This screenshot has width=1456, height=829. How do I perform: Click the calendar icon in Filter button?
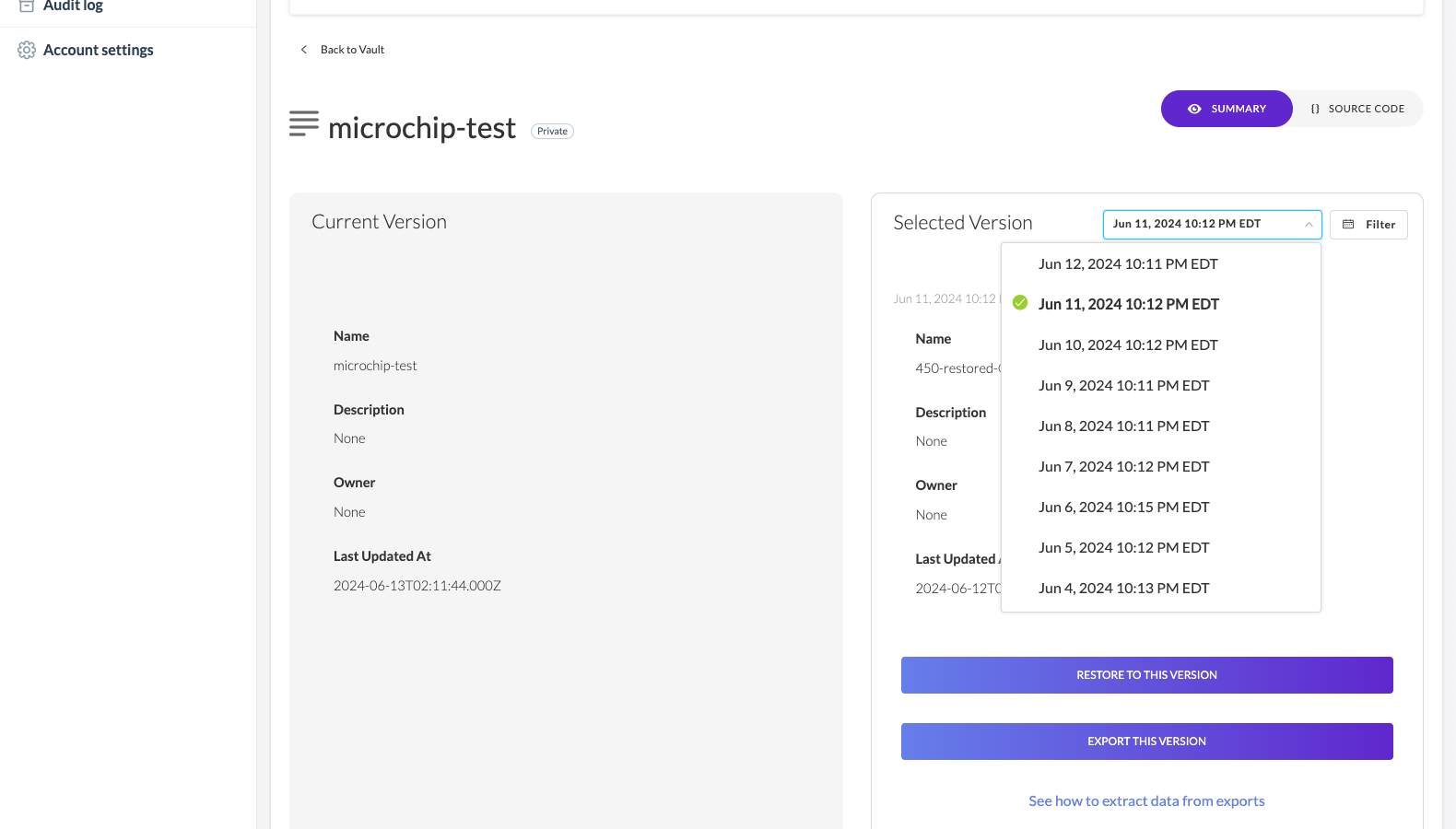pos(1348,225)
